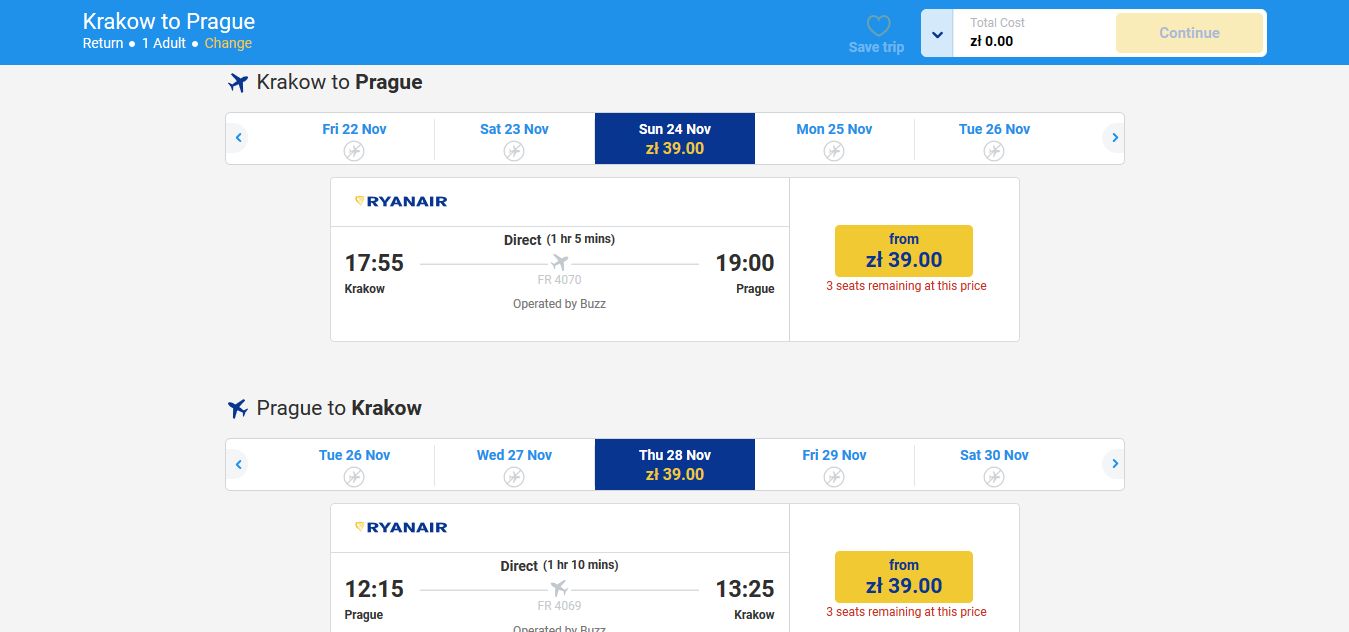
Task: Select Sun 24 Nov zł 39.00 date tab
Action: tap(675, 139)
